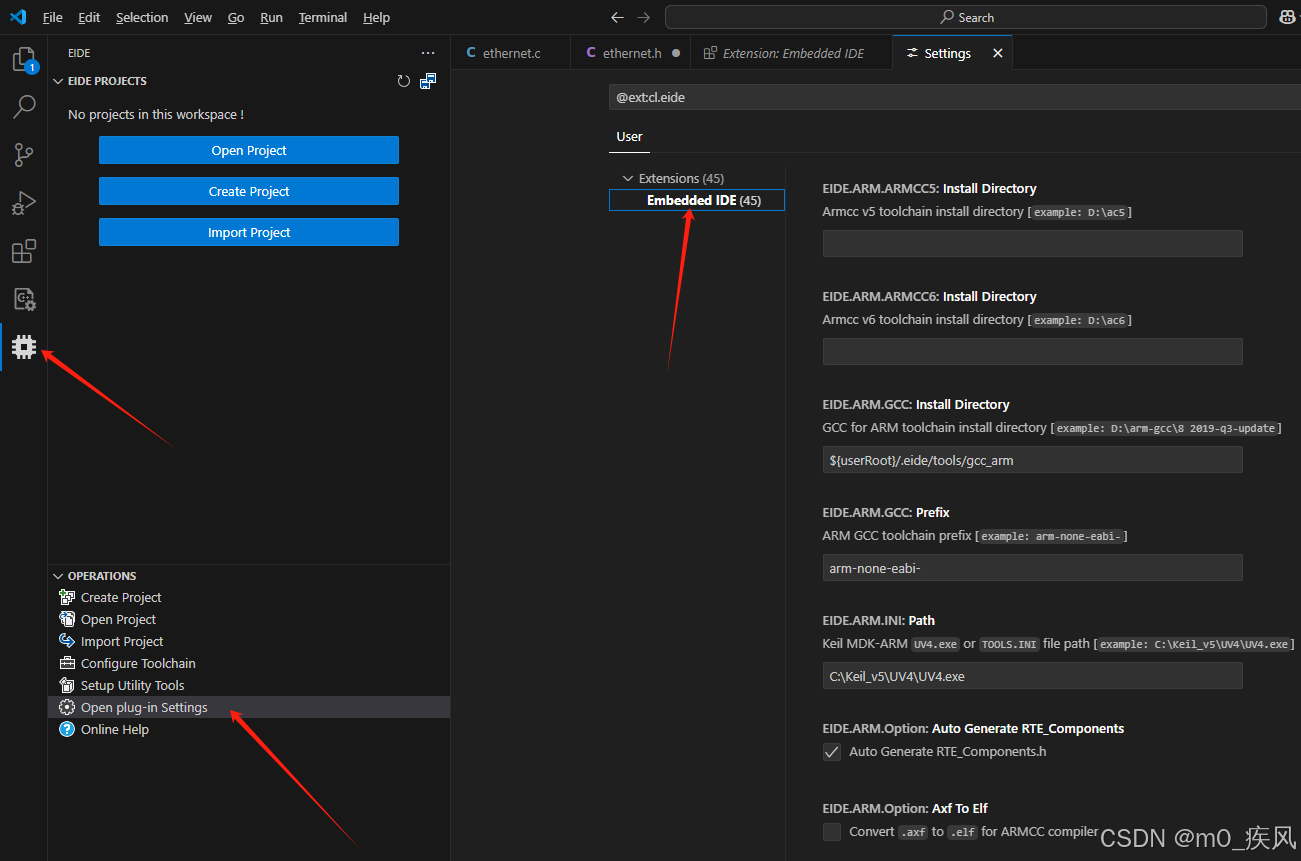Click the Open Project icon in Operations
The height and width of the screenshot is (861, 1301).
coord(67,619)
